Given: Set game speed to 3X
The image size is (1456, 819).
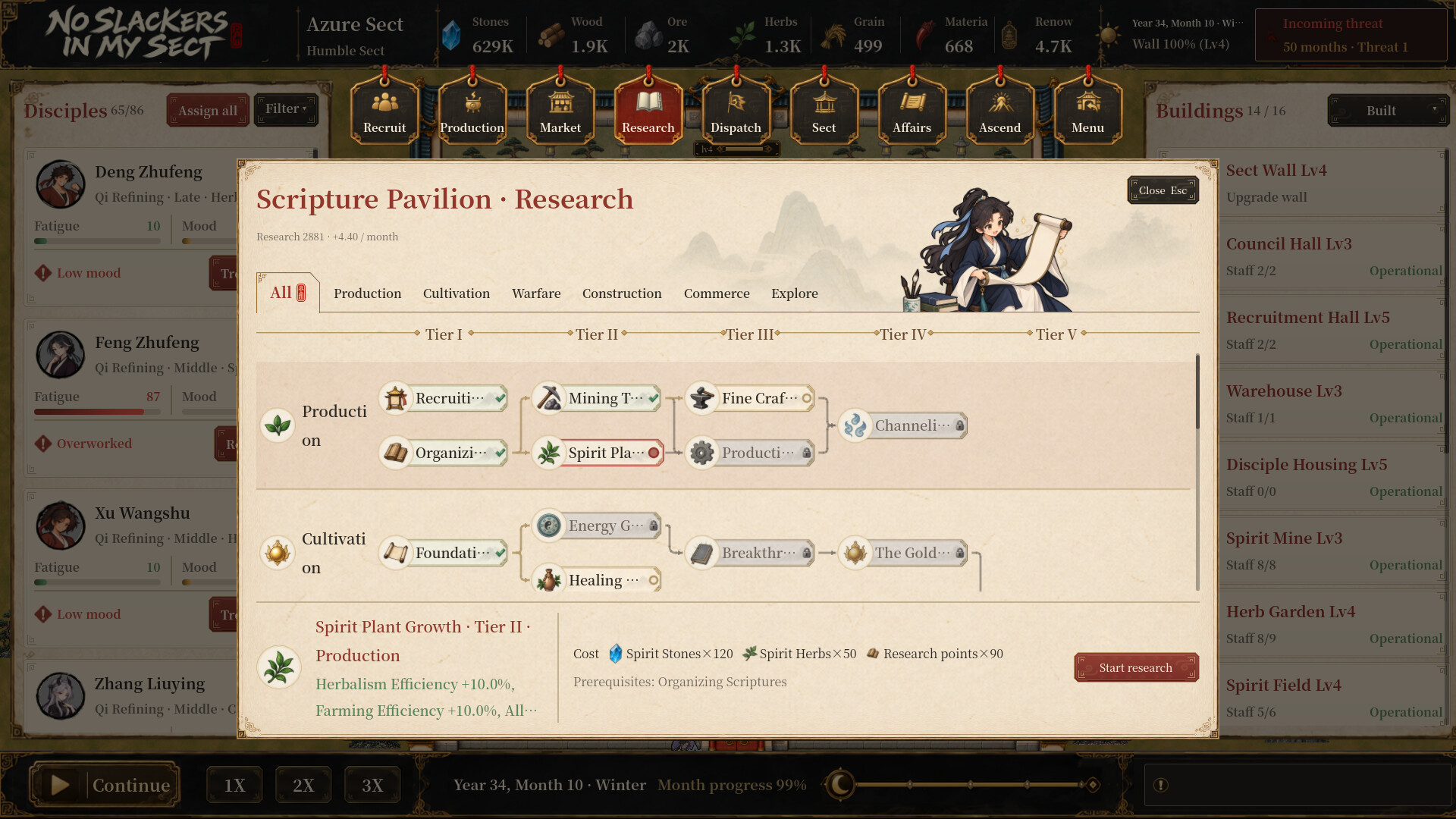Looking at the screenshot, I should tap(372, 785).
